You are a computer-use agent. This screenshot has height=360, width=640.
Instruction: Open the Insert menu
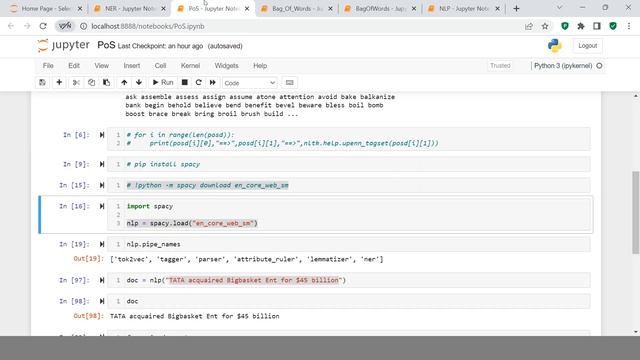coord(131,66)
